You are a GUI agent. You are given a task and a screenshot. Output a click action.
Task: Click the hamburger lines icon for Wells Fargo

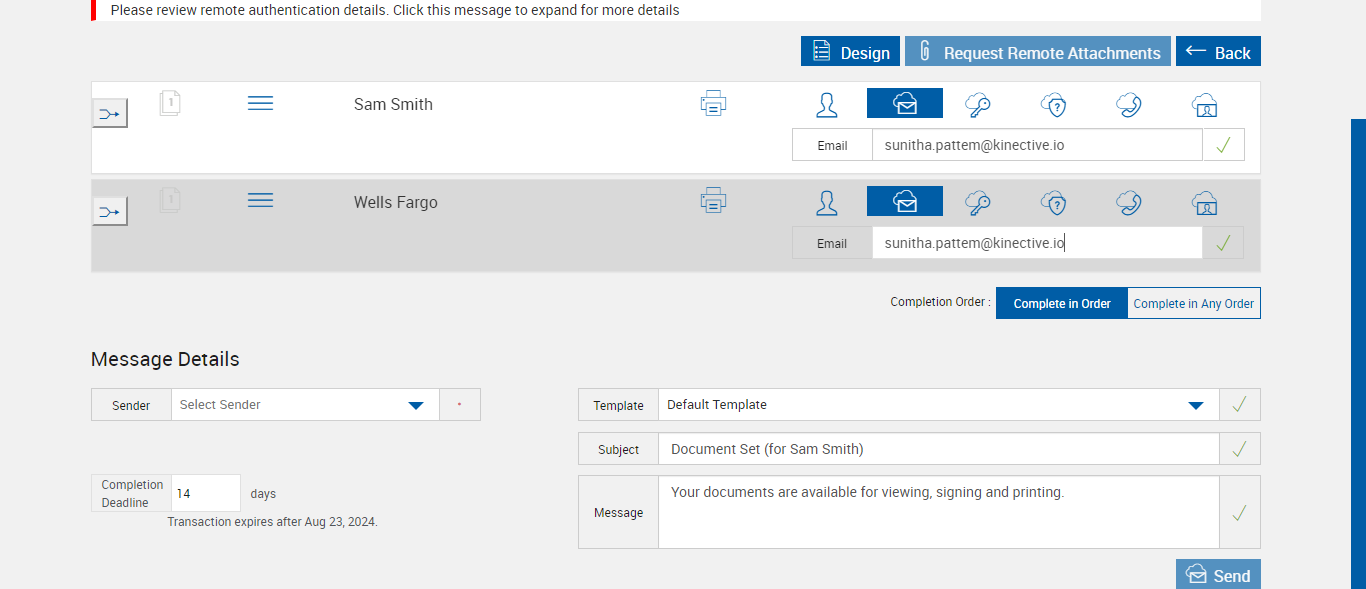[x=260, y=201]
